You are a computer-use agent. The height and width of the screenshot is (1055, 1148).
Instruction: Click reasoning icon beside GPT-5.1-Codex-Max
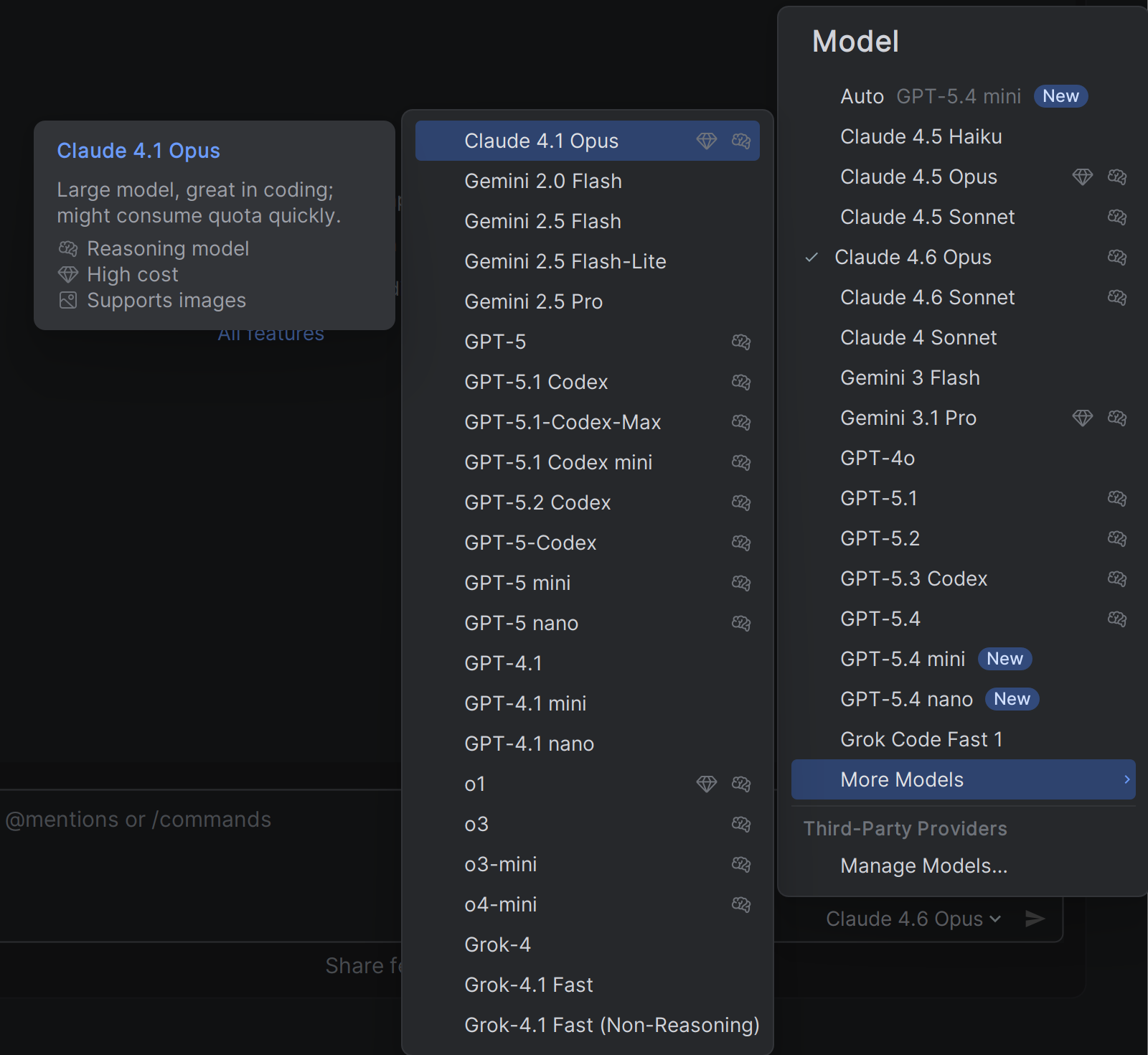coord(741,422)
